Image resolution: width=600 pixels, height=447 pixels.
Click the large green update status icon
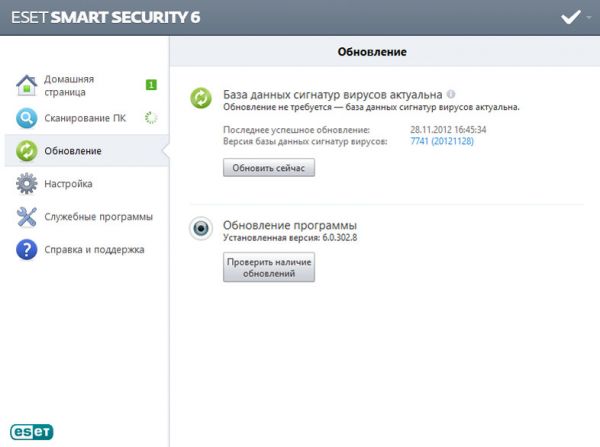[201, 98]
